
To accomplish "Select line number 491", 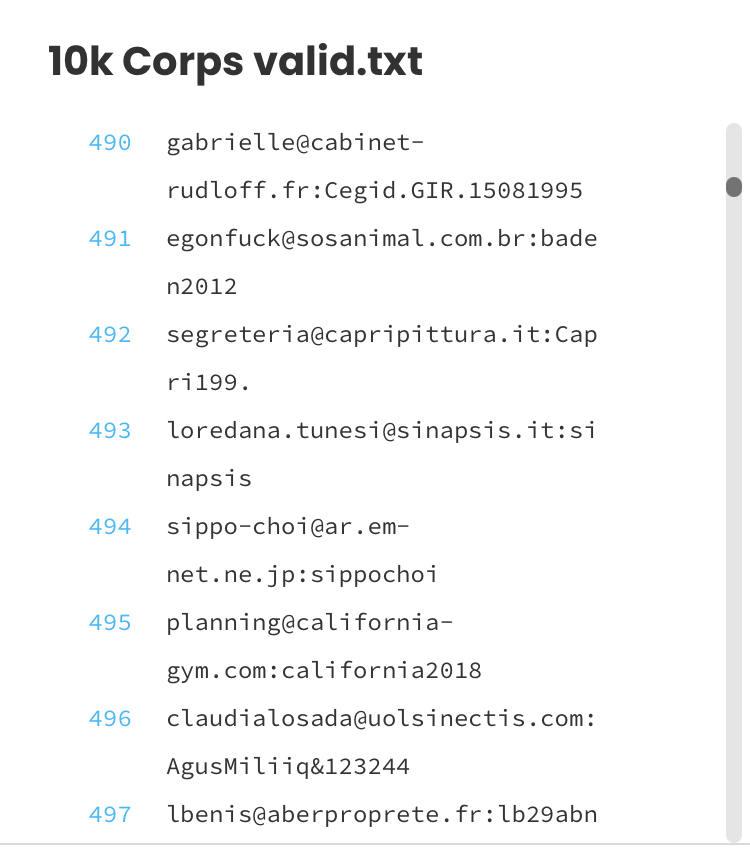I will [x=110, y=239].
